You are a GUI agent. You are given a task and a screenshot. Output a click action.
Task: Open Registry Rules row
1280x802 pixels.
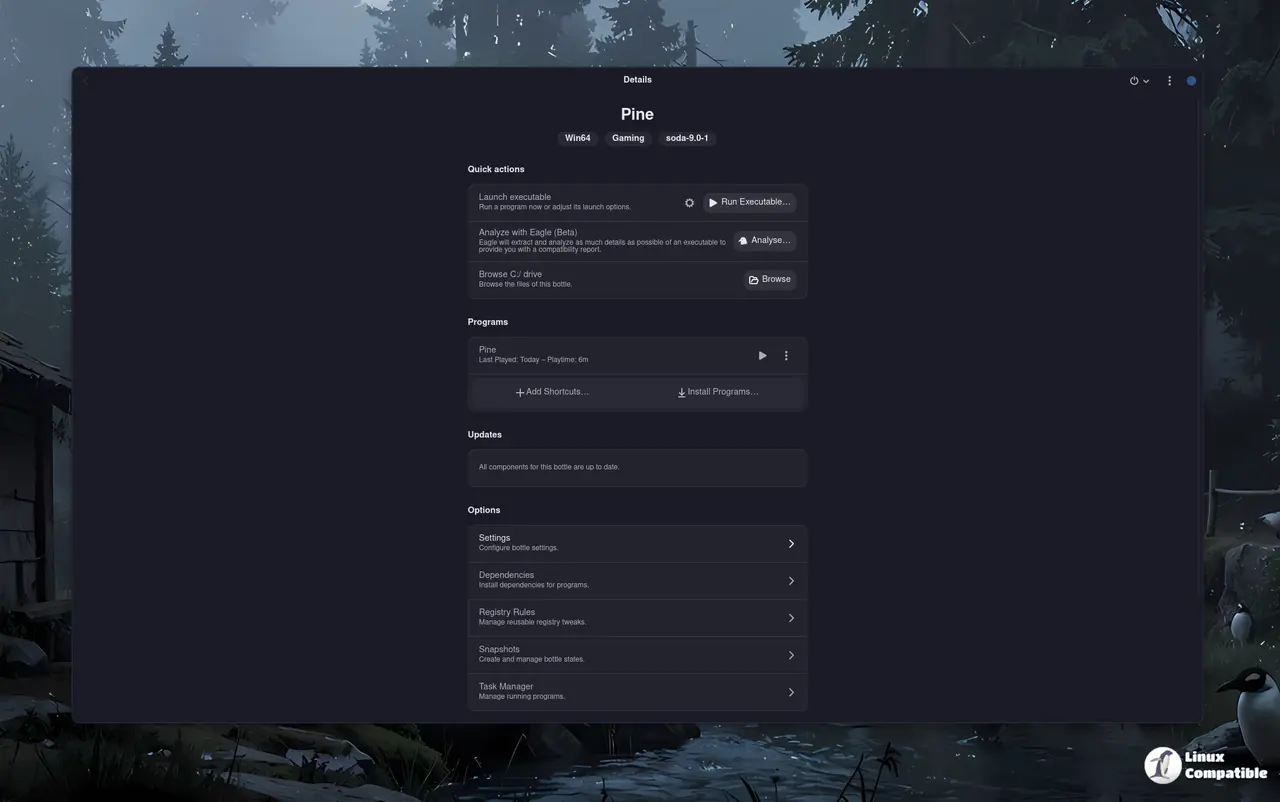pos(637,618)
